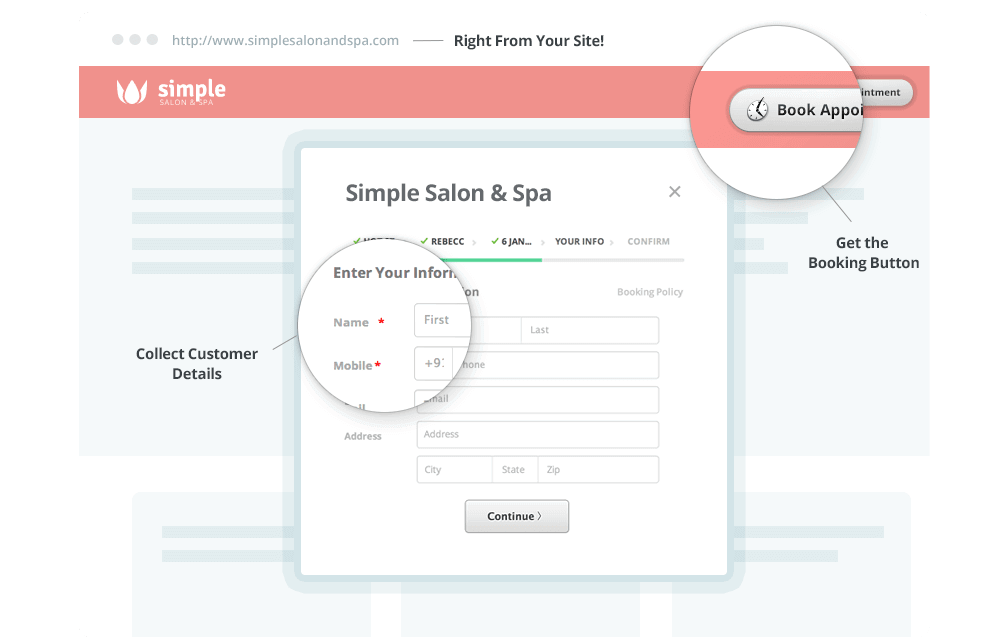Click the Continue button
The height and width of the screenshot is (637, 1000).
pyautogui.click(x=517, y=516)
